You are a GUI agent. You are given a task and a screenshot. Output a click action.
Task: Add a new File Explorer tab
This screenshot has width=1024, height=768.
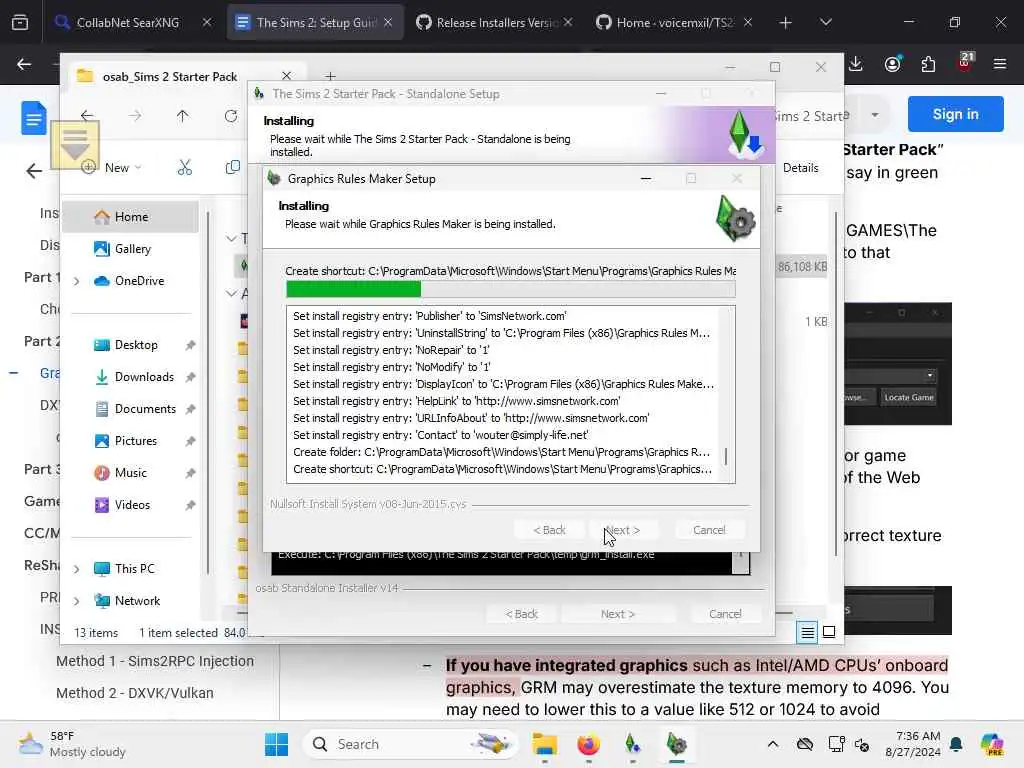click(x=330, y=76)
